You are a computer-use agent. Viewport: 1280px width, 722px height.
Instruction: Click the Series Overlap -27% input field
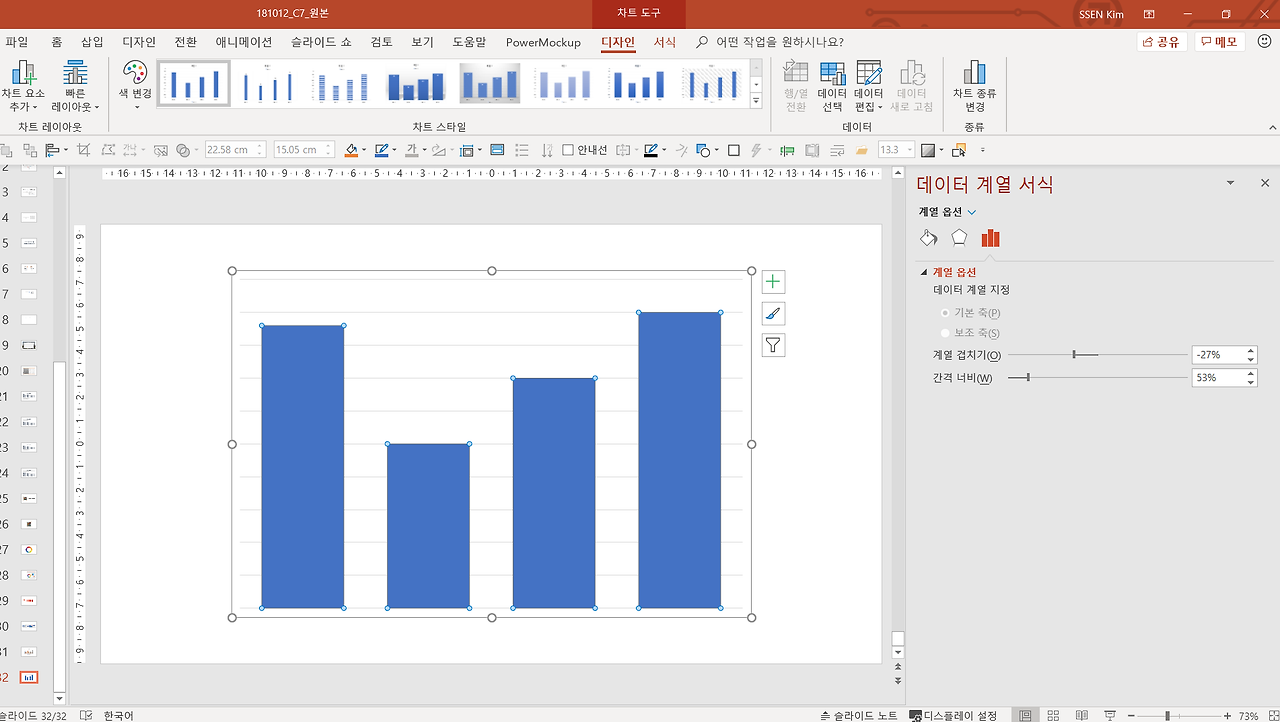point(1218,355)
